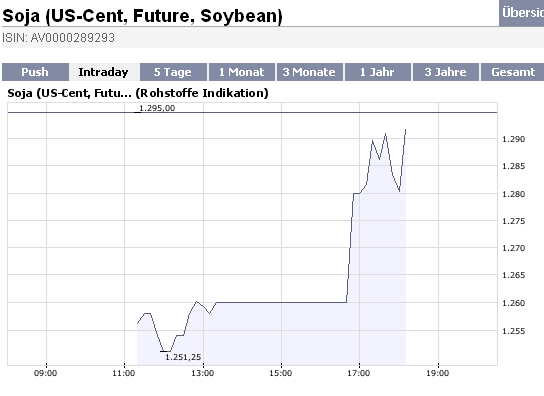544x396 pixels.
Task: Click the 13:00 time axis label
Action: point(203,373)
